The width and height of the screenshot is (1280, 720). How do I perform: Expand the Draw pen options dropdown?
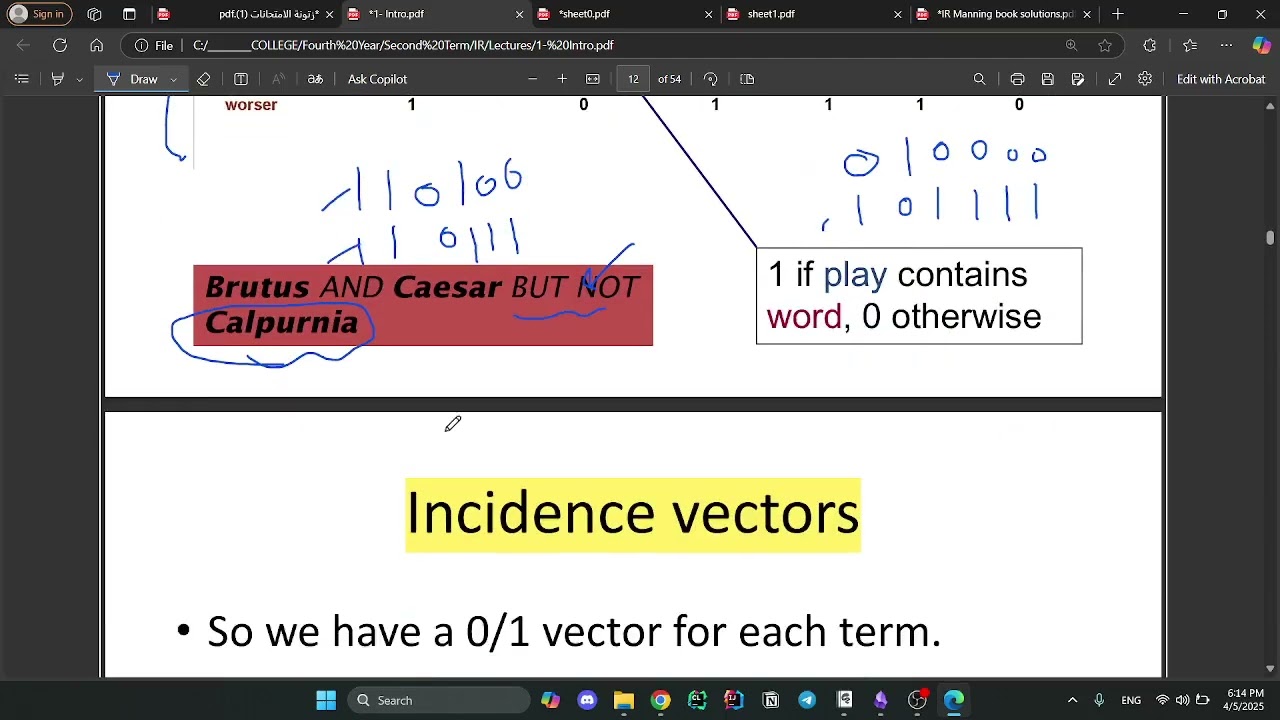click(173, 79)
